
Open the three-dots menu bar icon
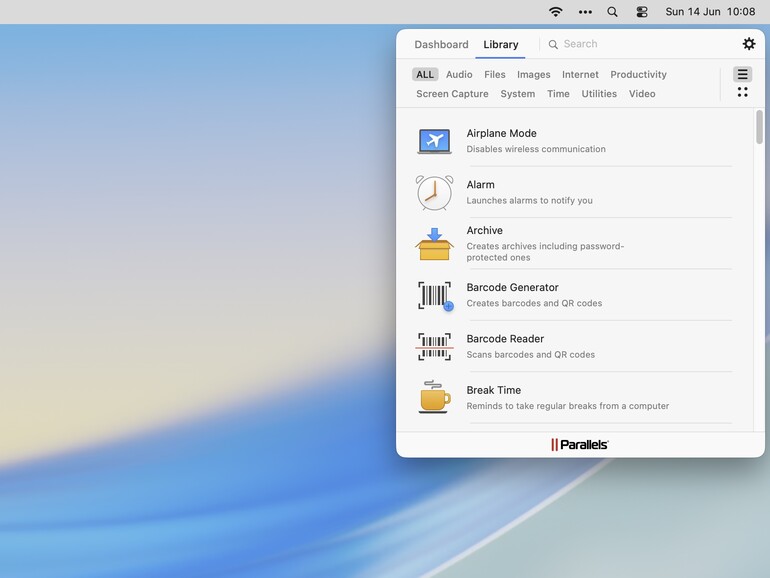(x=585, y=12)
